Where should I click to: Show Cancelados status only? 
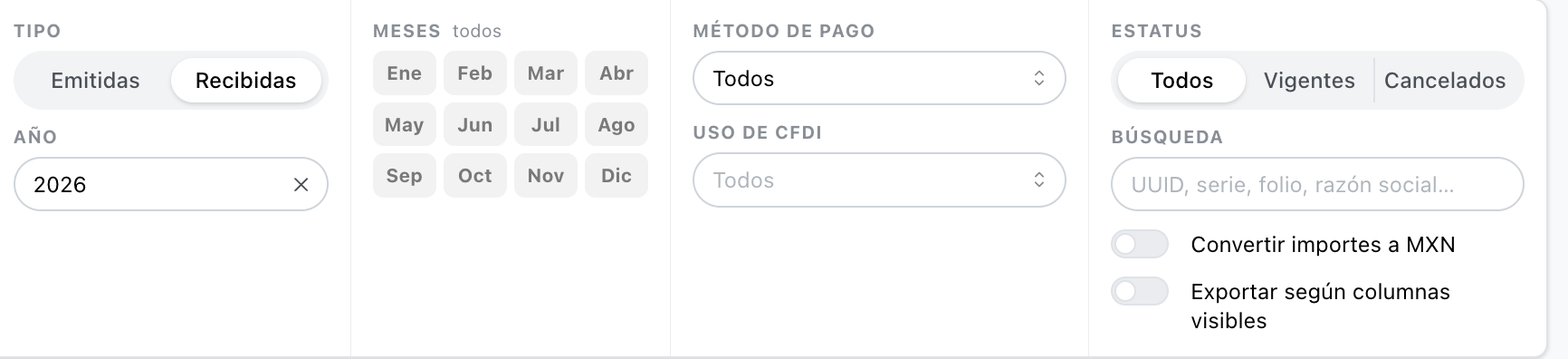click(1445, 81)
